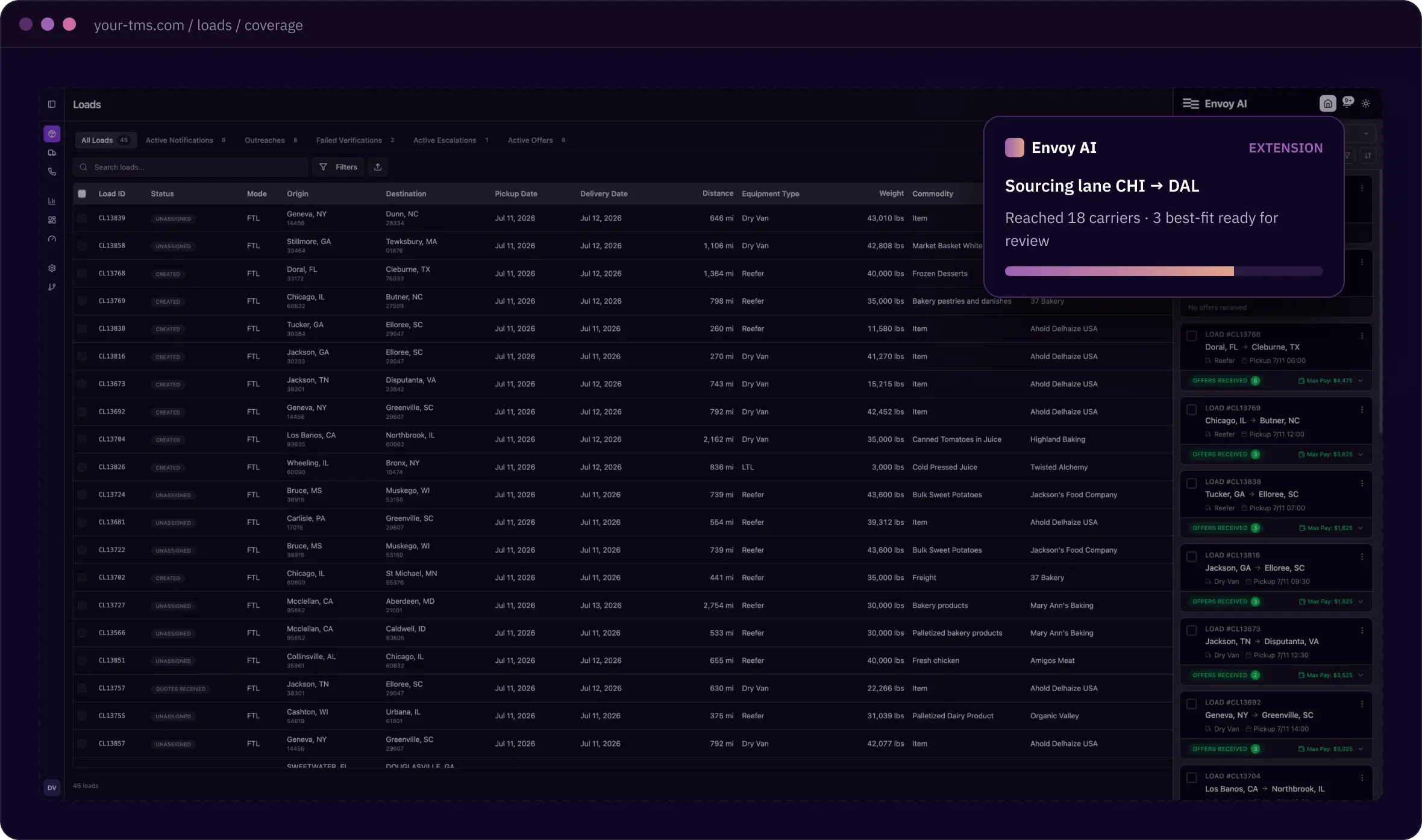Open options menu for load card #CL13769
This screenshot has height=840, width=1422.
[1362, 410]
